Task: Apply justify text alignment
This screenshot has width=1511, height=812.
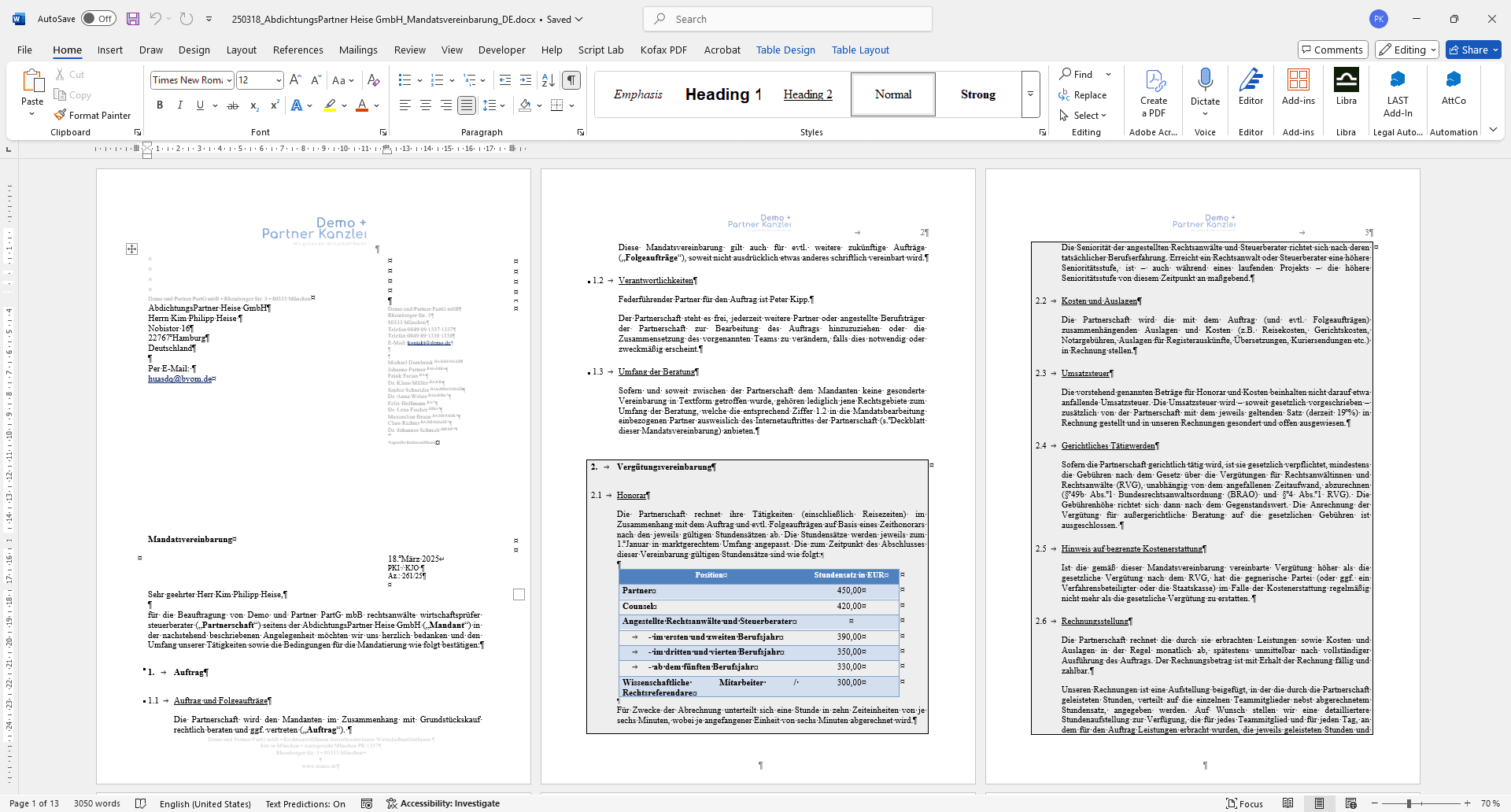Action: tap(467, 105)
